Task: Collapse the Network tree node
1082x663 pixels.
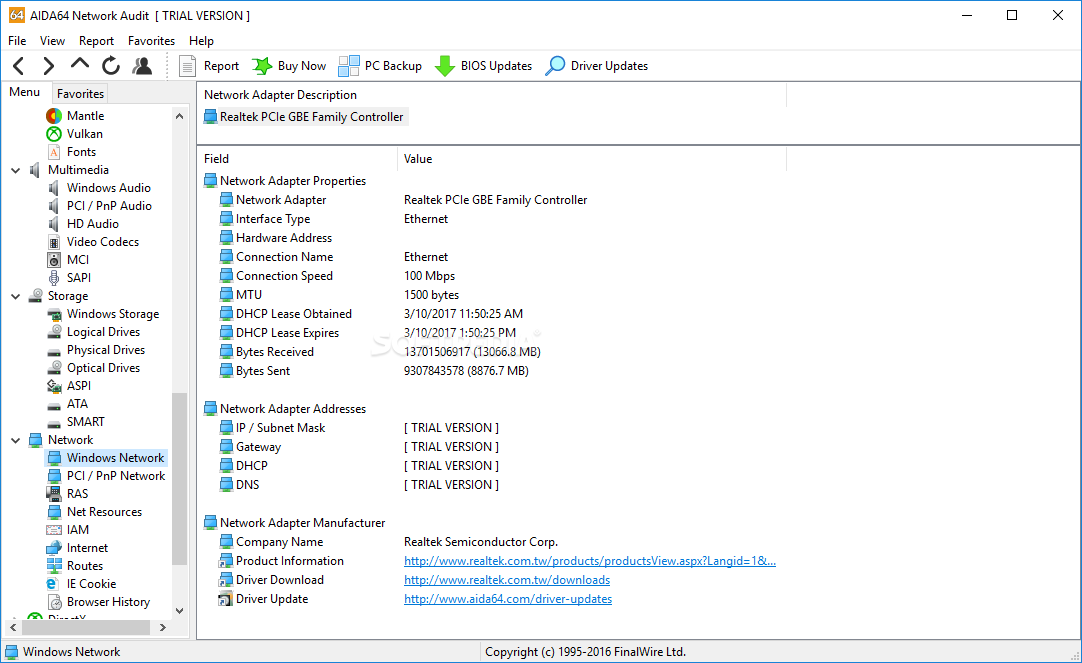Action: 16,440
